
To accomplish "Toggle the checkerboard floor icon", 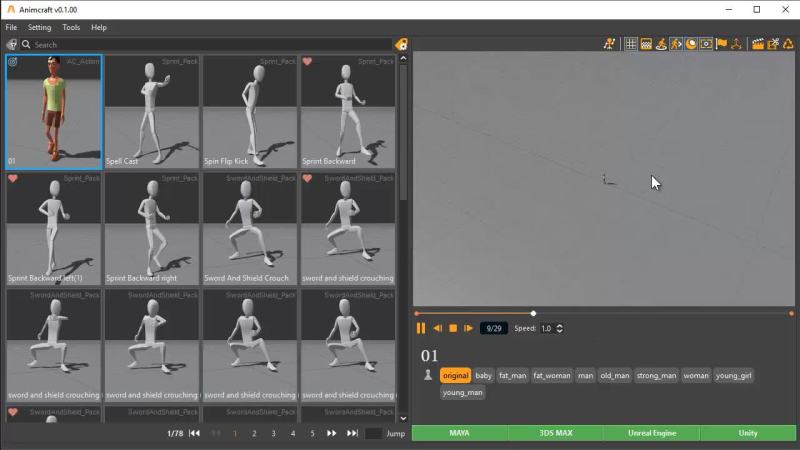I will tap(646, 44).
